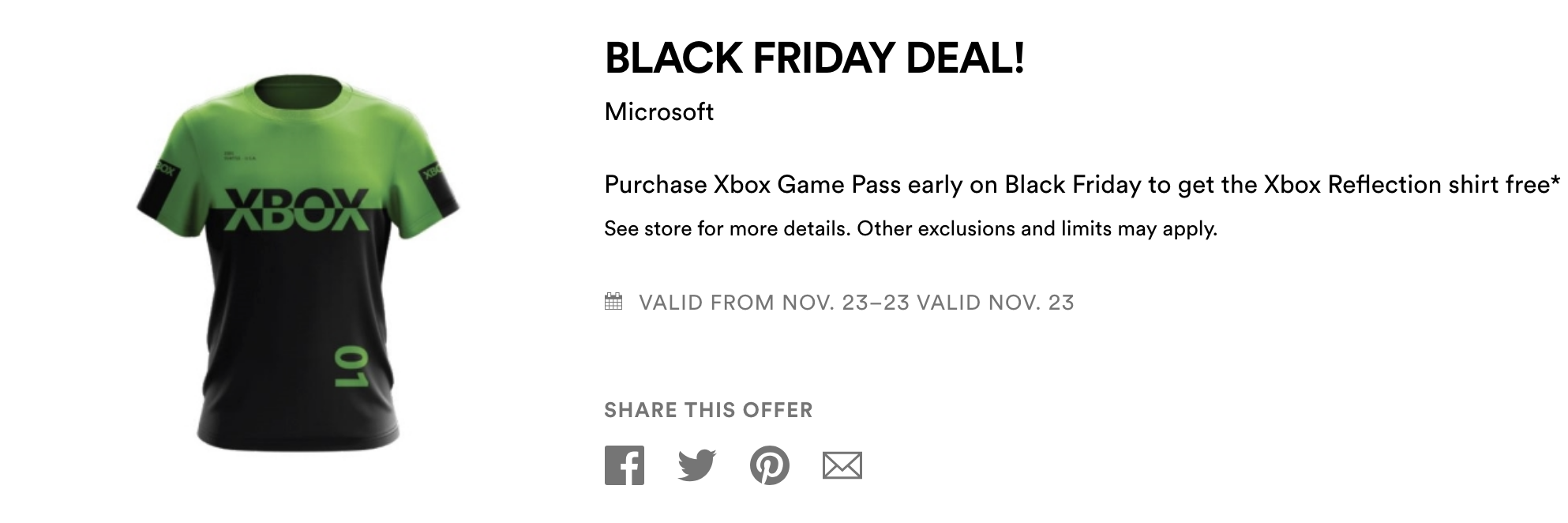Select the Microsoft store name

click(x=658, y=112)
